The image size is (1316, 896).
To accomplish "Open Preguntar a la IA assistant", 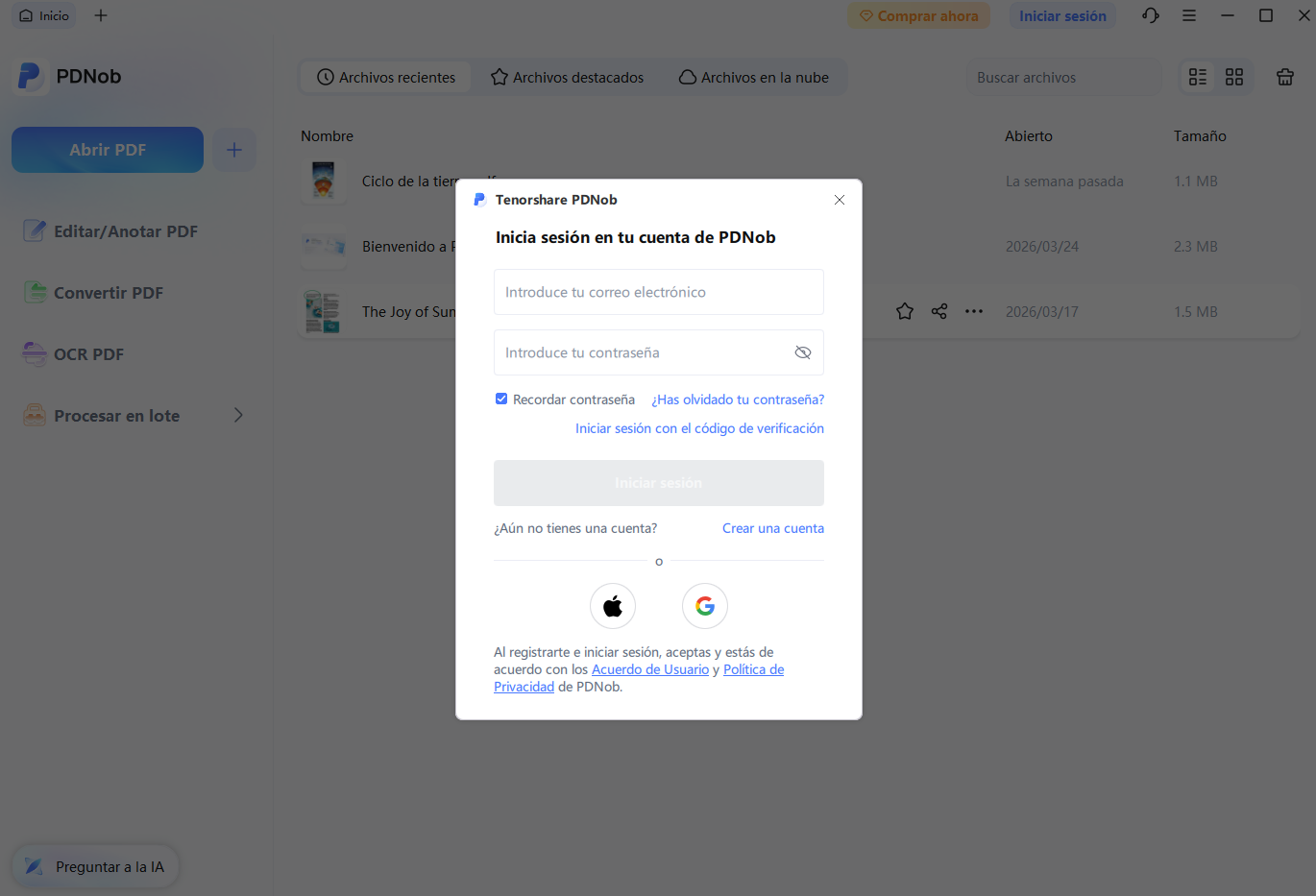I will pos(95,867).
